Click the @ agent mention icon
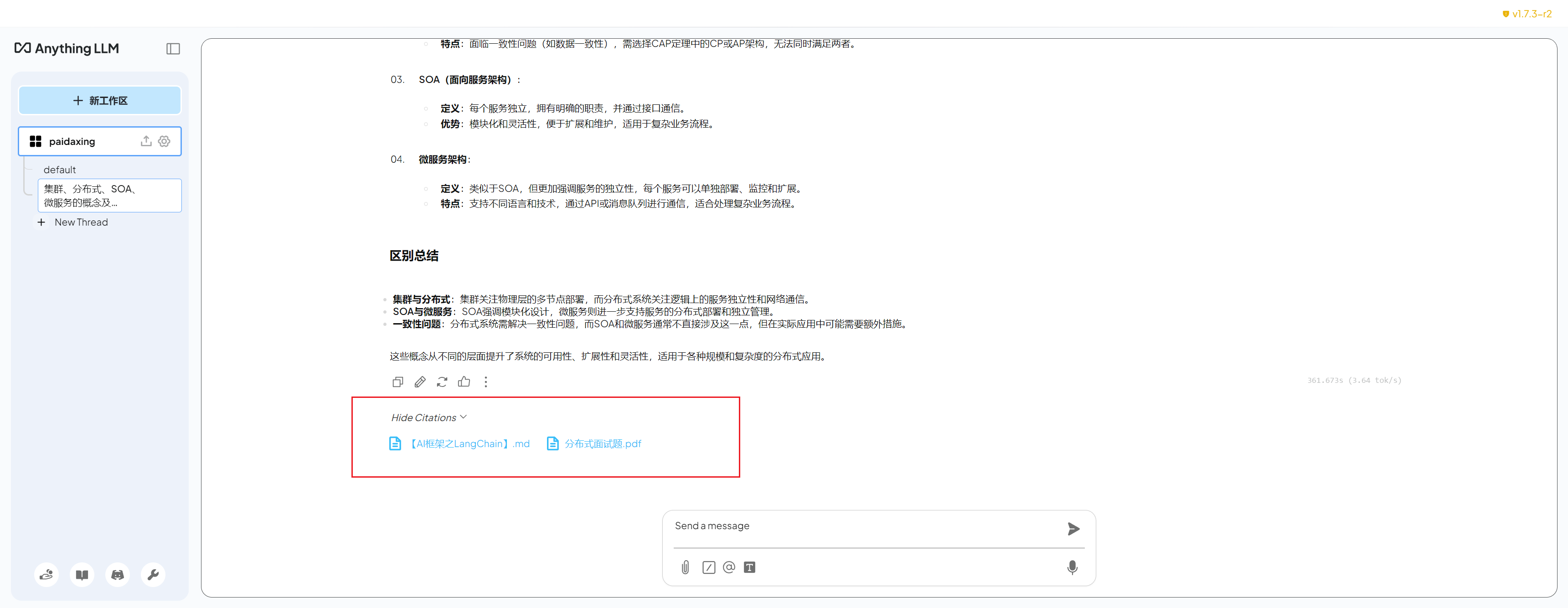This screenshot has height=608, width=1568. 728,567
